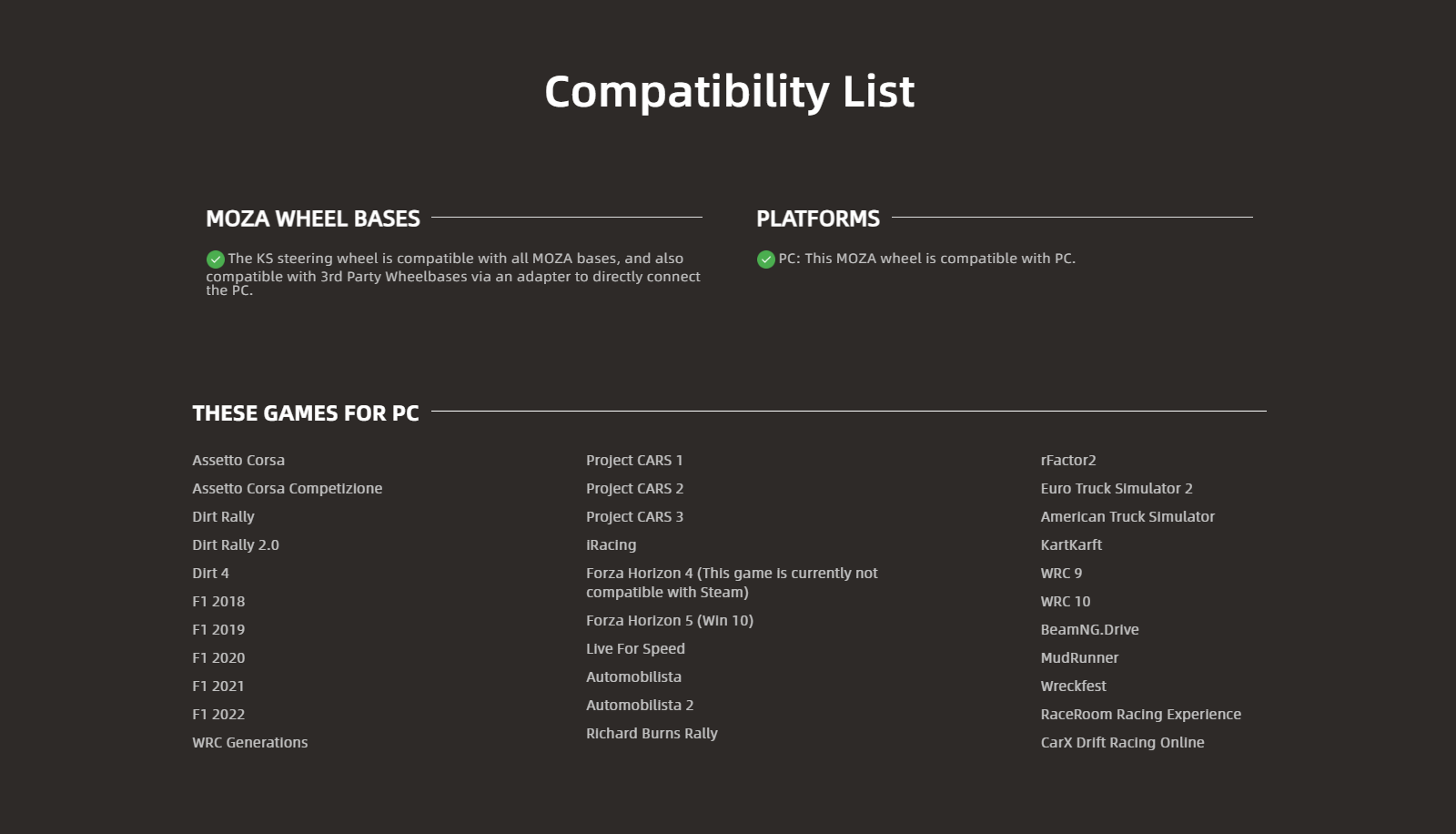Click the F1 2022 entry
This screenshot has height=834, width=1456.
coord(218,715)
